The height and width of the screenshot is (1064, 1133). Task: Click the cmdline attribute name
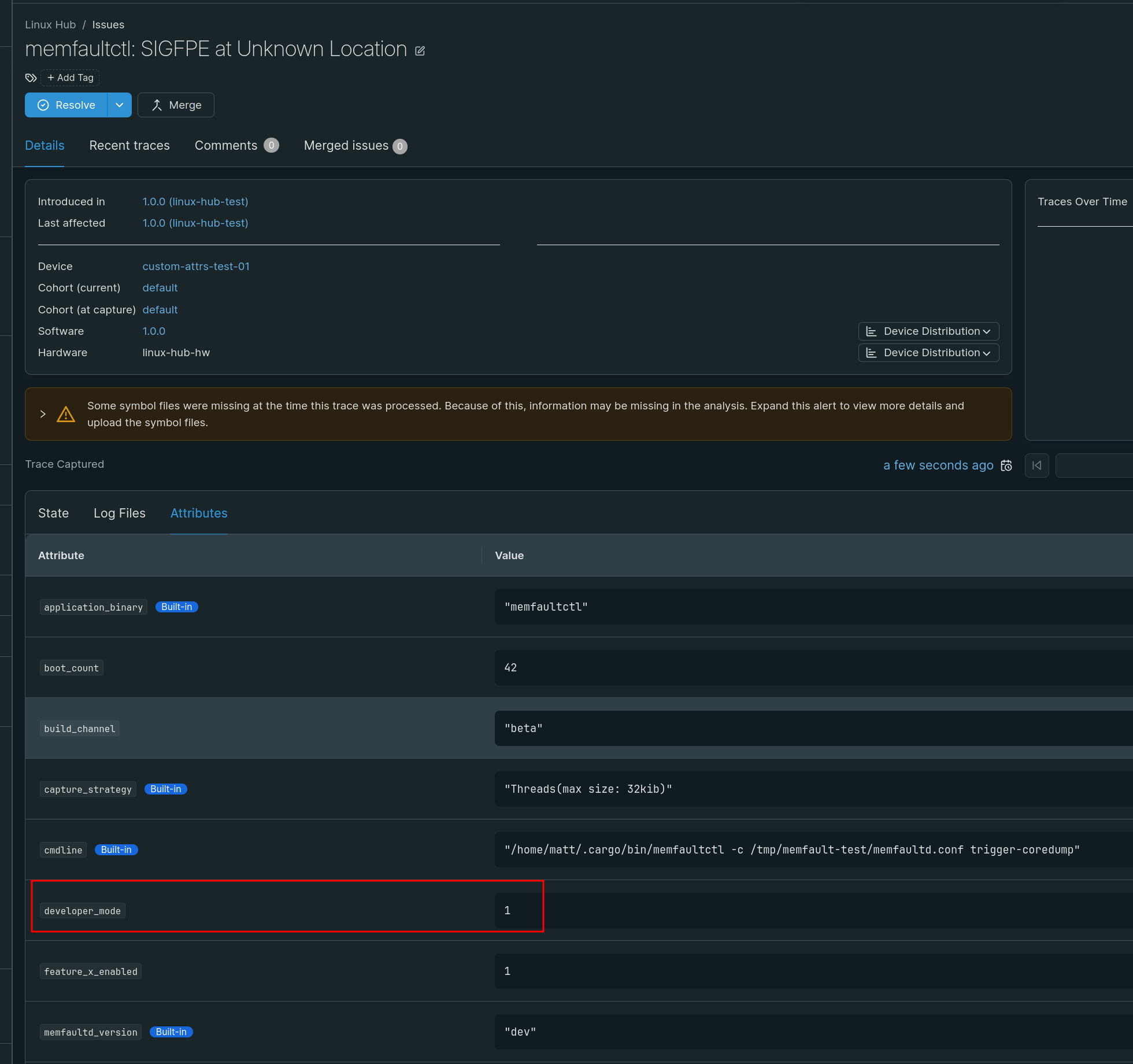[x=63, y=850]
